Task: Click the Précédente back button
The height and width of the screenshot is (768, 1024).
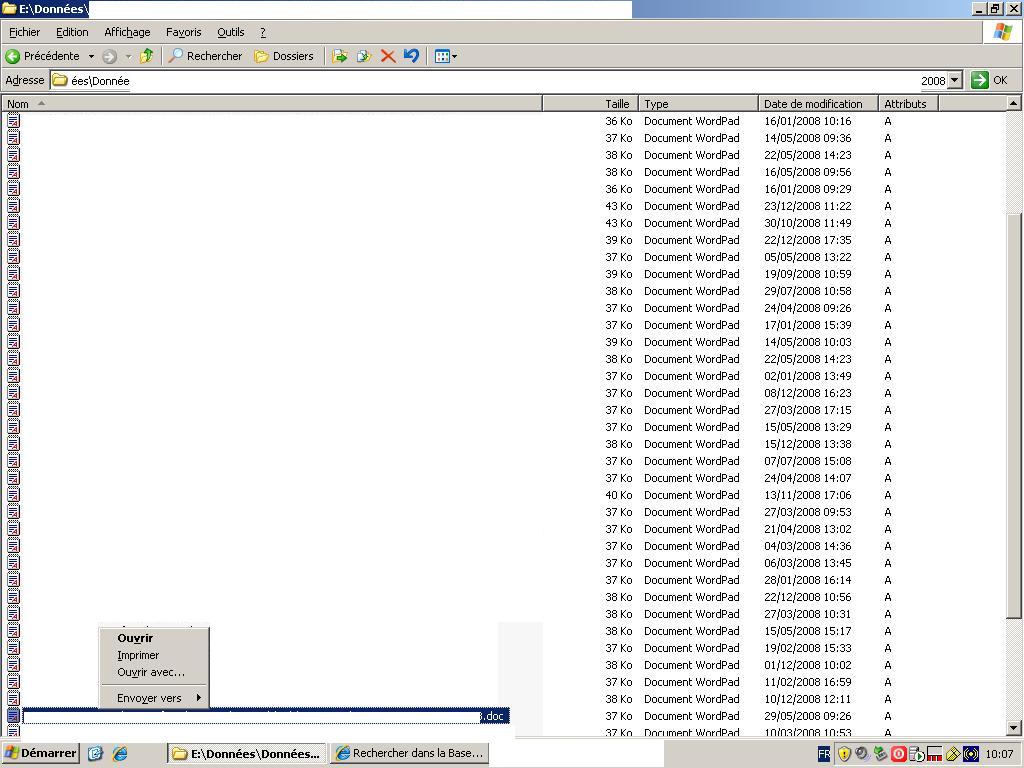Action: coord(43,56)
